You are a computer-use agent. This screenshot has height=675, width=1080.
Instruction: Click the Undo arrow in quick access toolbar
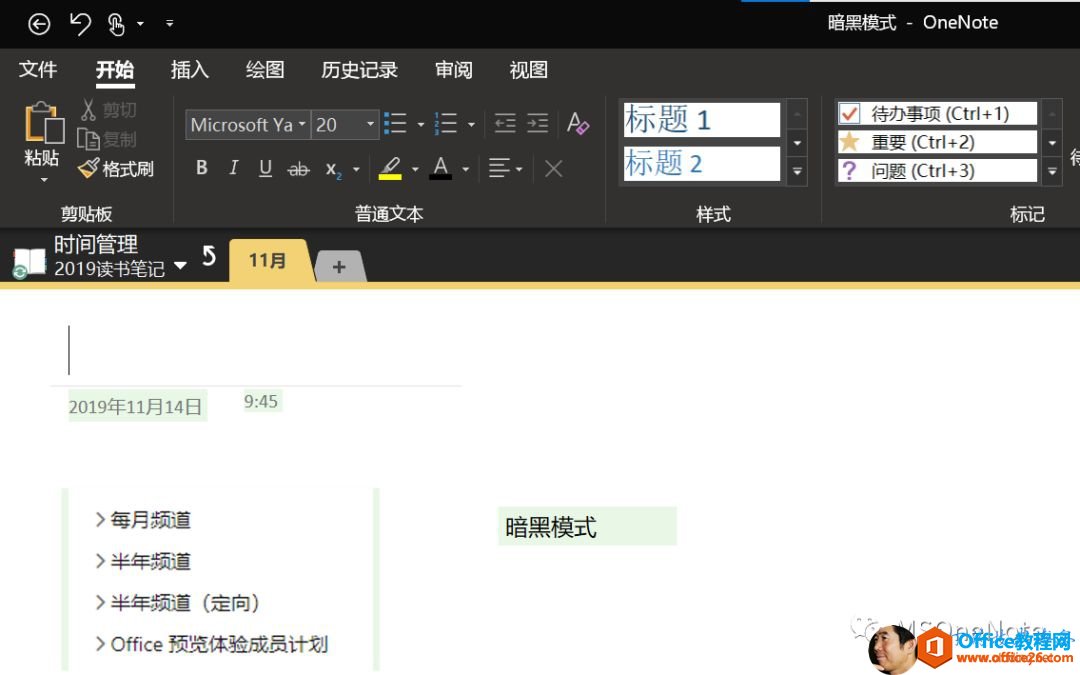[x=80, y=23]
